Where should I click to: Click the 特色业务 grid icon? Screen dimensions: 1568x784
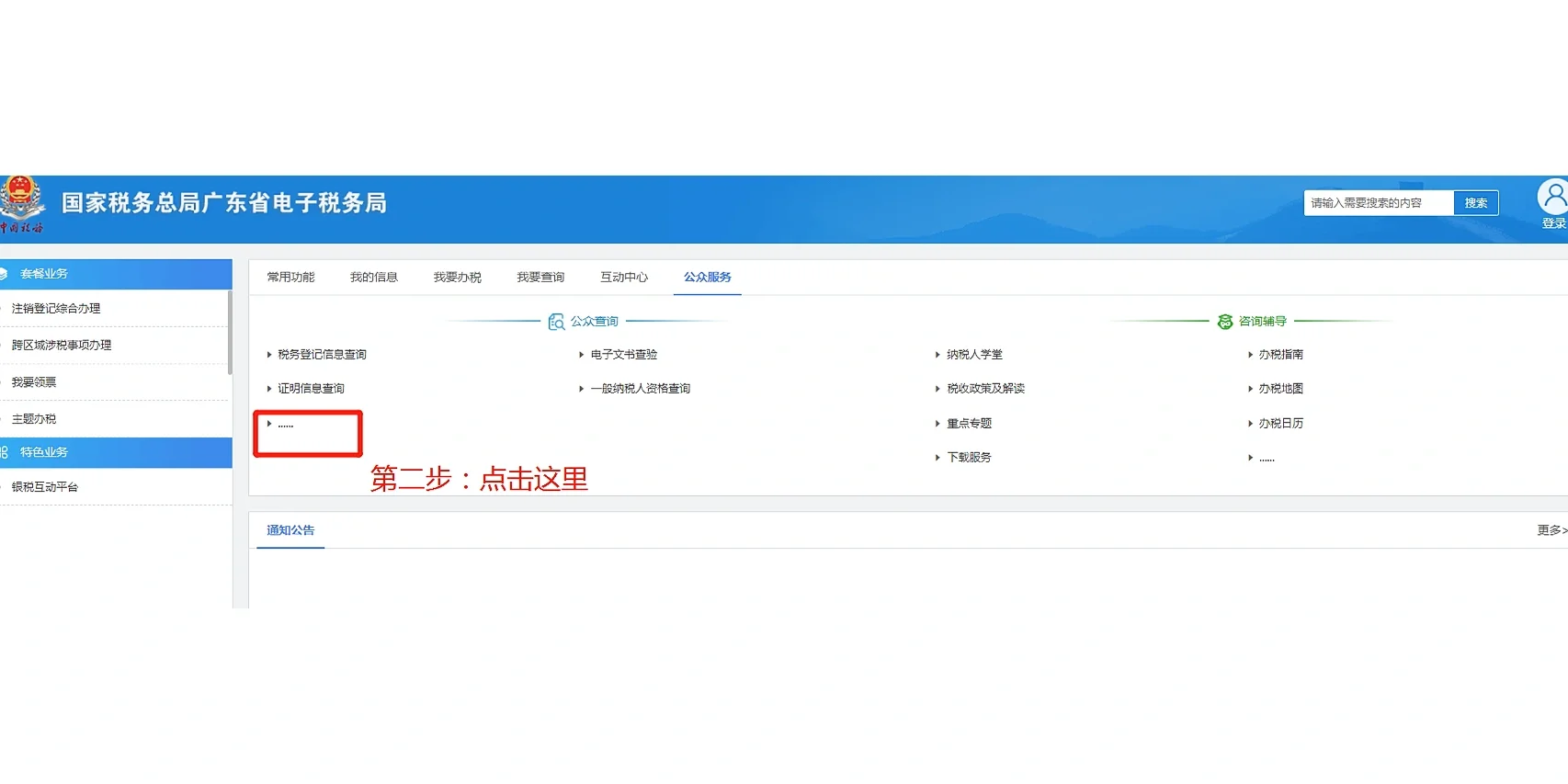click(4, 452)
